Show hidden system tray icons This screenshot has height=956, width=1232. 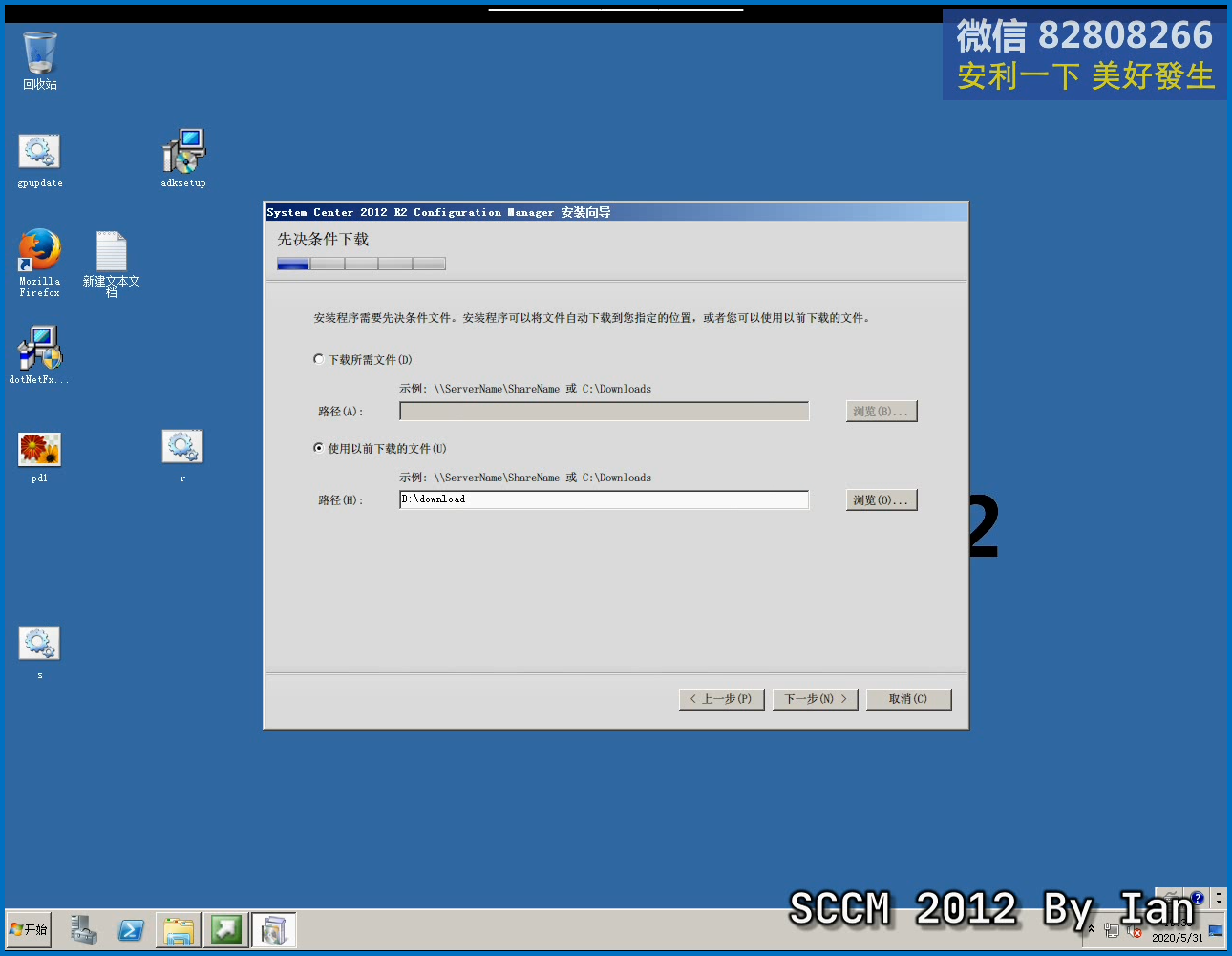point(1091,928)
